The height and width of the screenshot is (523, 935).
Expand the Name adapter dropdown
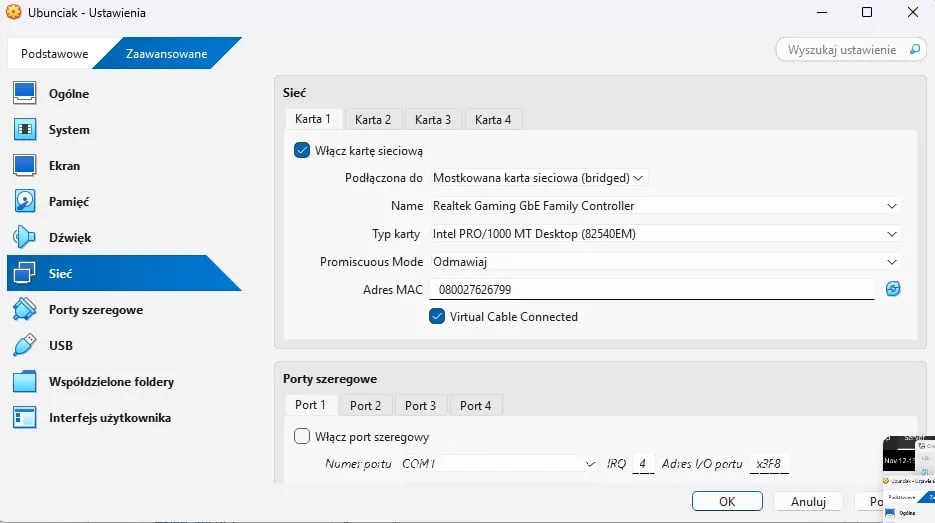665,206
